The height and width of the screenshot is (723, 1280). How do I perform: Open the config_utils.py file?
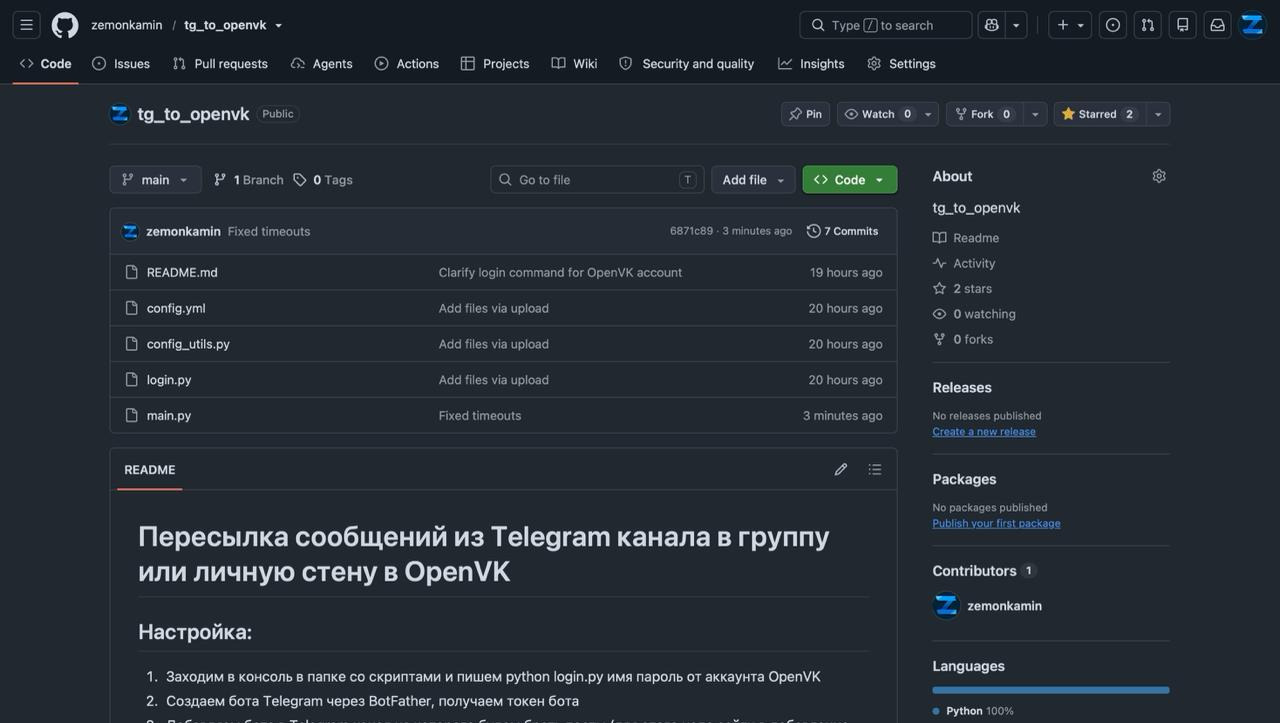coord(188,344)
